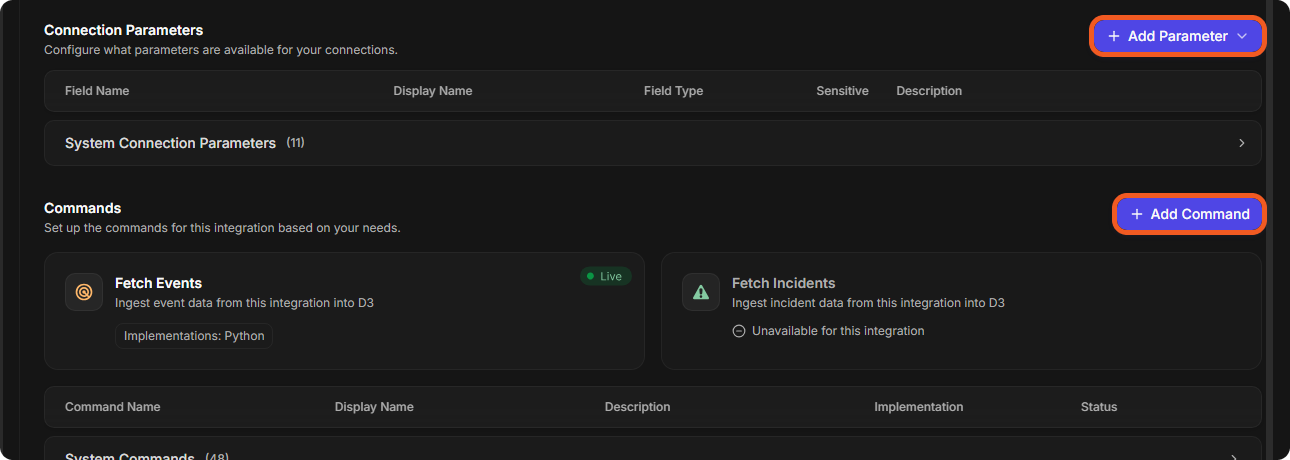
Task: Open the Fetch Events card icon
Action: (x=84, y=292)
